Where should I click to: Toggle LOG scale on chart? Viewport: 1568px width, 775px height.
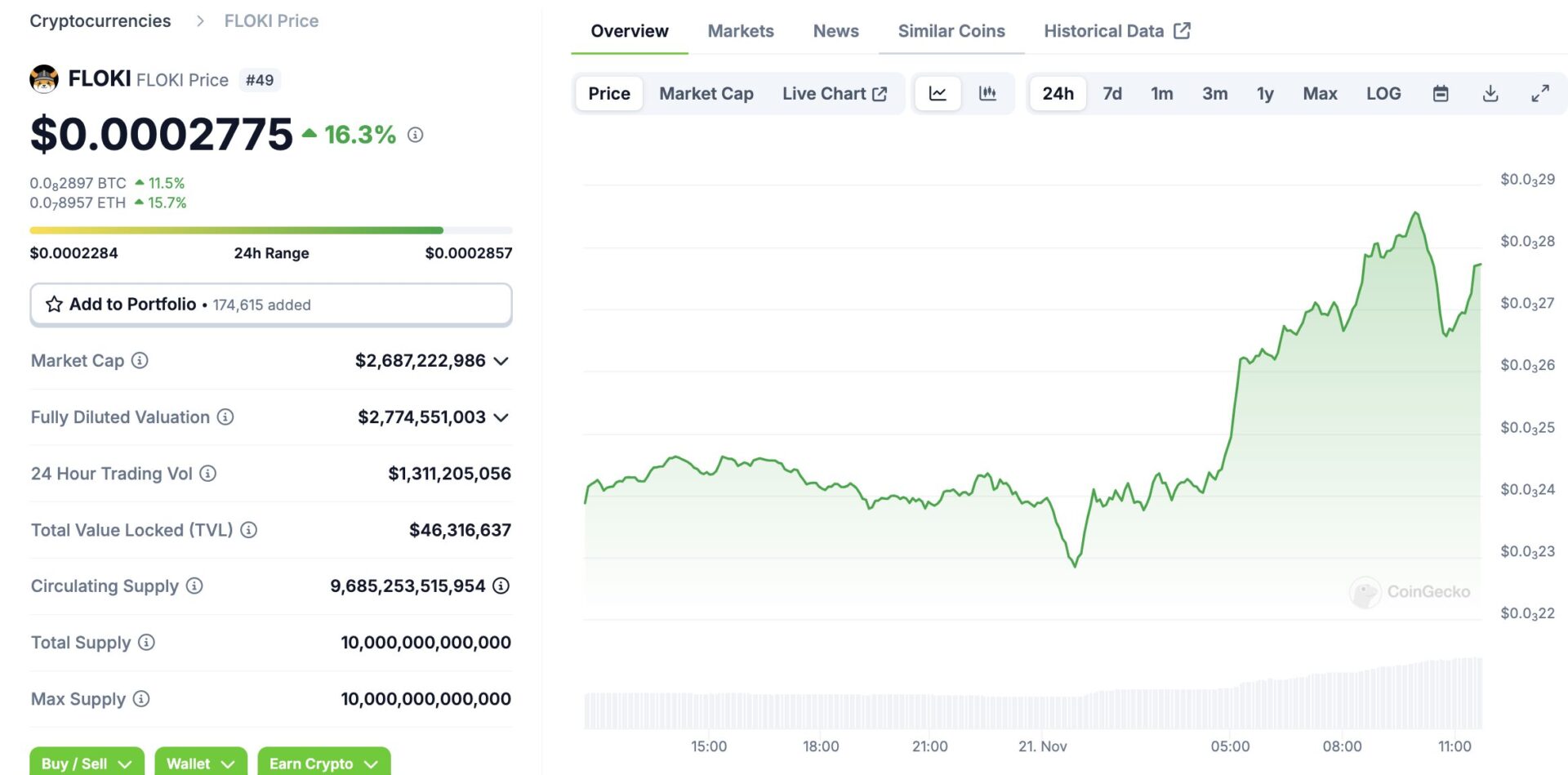[1383, 94]
